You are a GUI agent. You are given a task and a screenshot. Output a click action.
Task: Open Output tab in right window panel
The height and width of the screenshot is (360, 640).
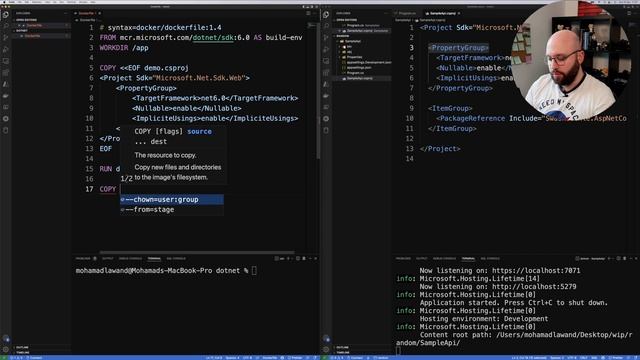pos(422,258)
